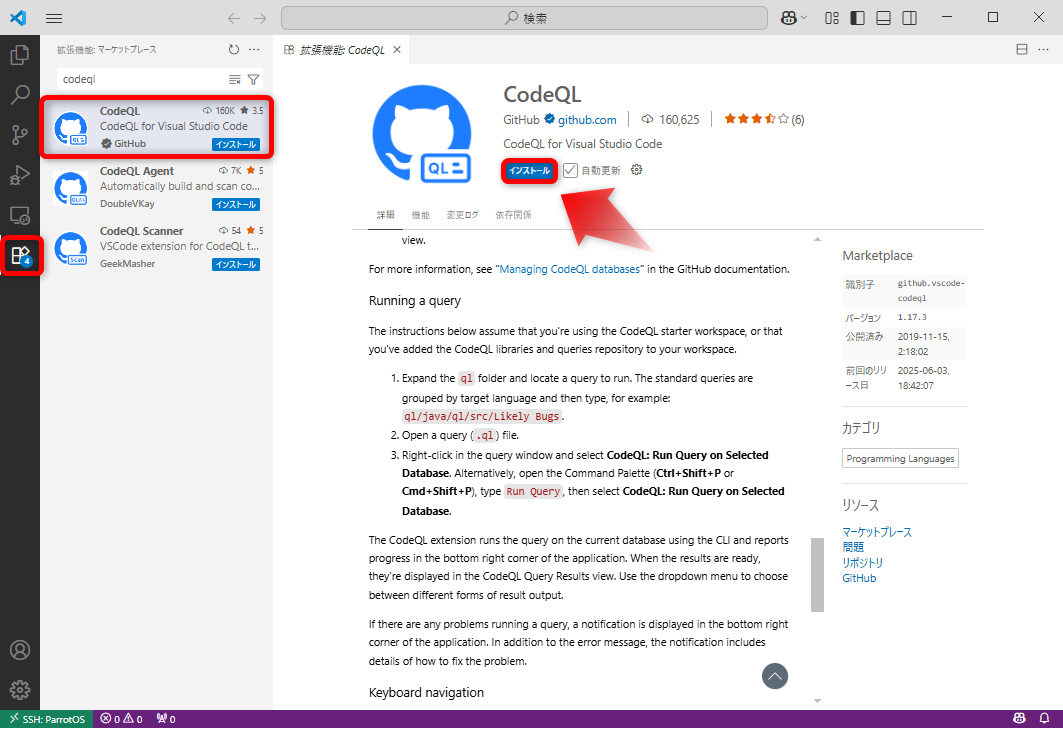Open the Extensions view icon

[x=20, y=256]
